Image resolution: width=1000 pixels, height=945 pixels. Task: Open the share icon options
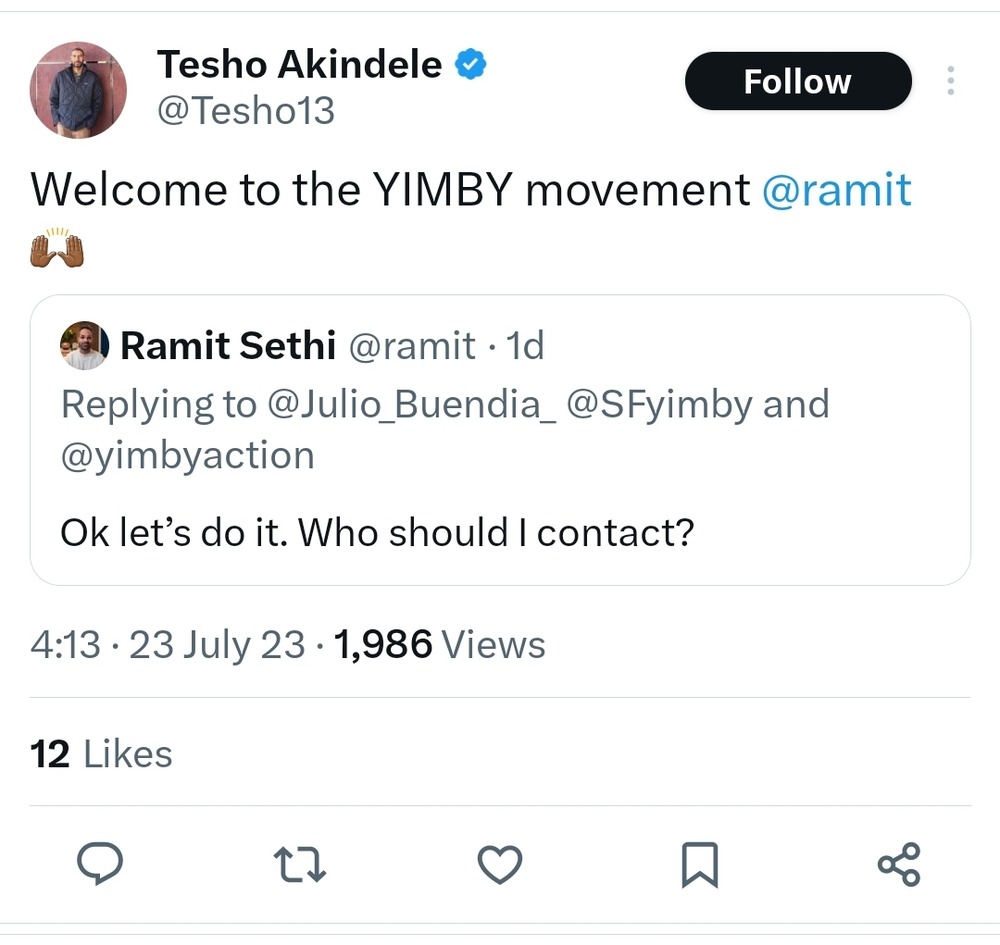click(898, 862)
